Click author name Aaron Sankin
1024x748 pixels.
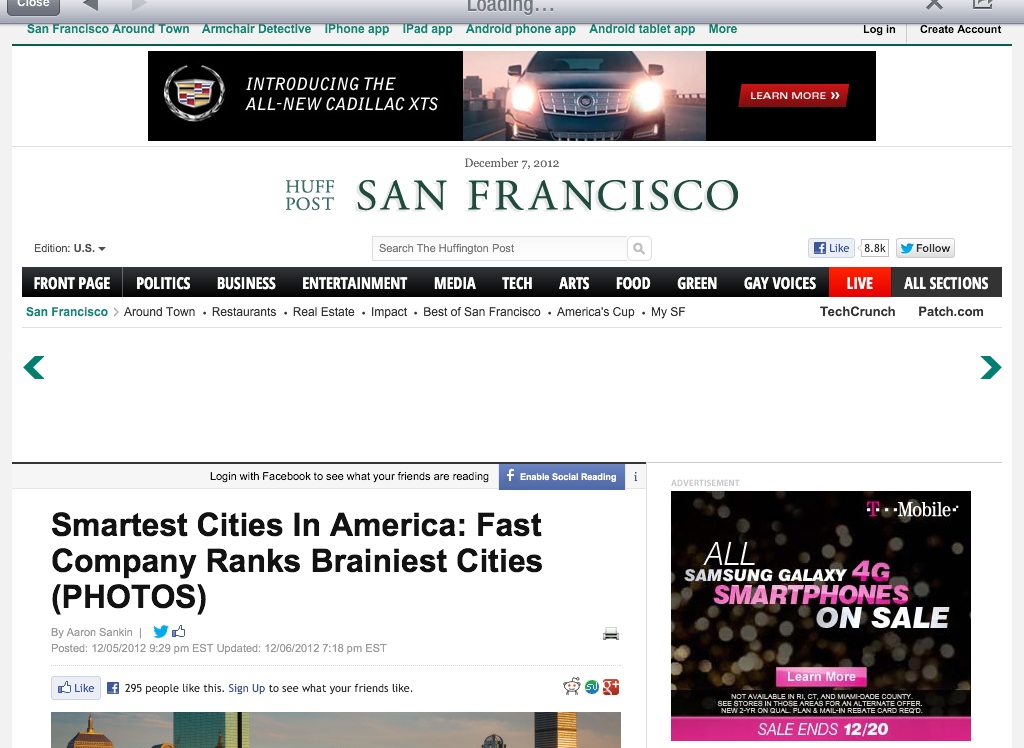click(99, 632)
